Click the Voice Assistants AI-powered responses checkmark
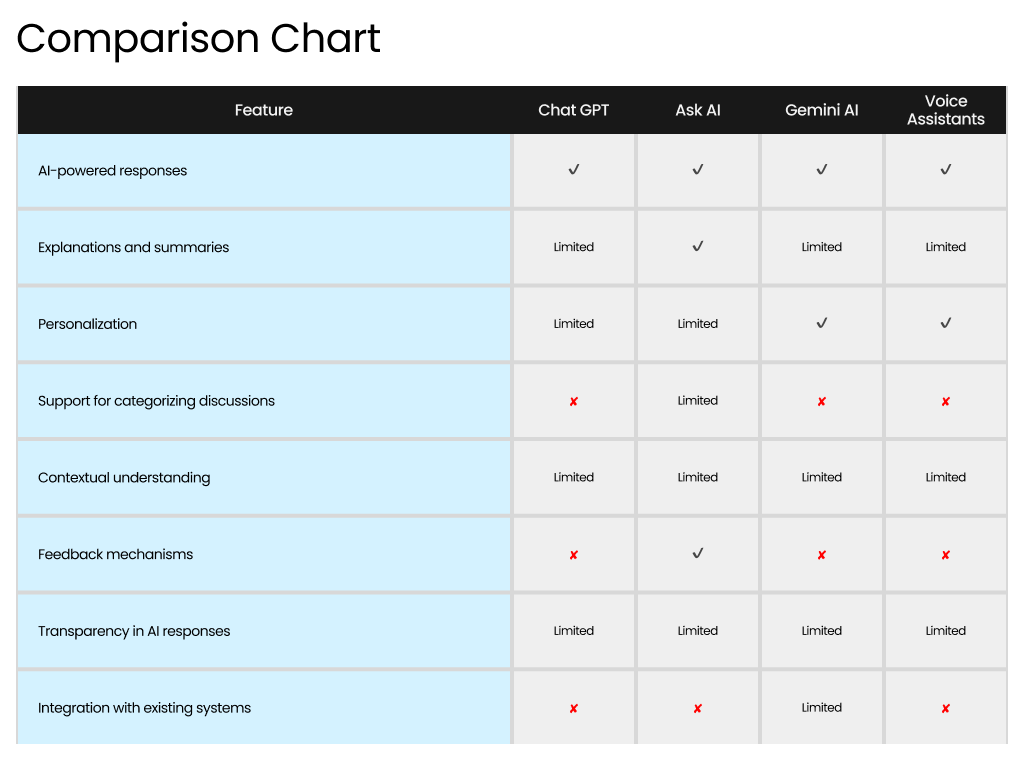The image size is (1024, 768). click(x=946, y=170)
